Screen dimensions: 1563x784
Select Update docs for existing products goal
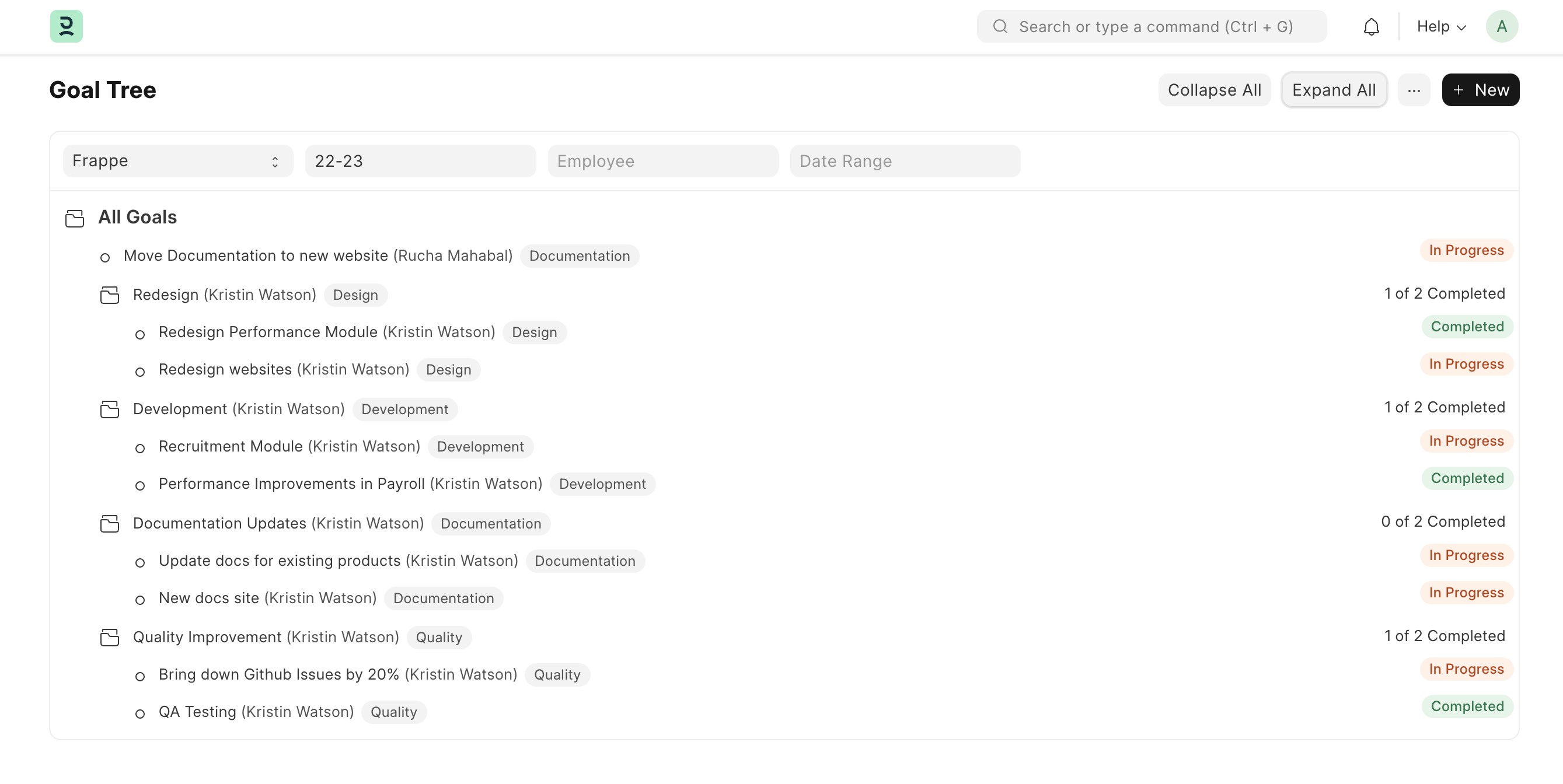pyautogui.click(x=339, y=560)
